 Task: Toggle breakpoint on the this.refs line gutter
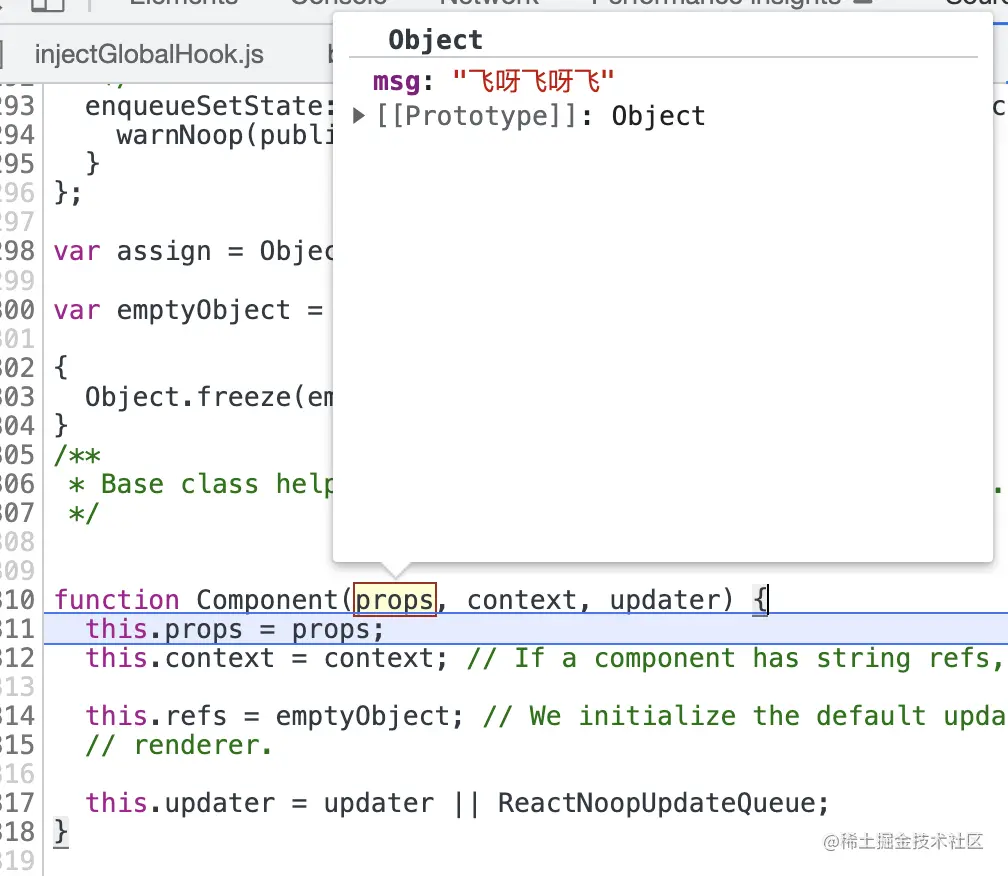point(17,716)
